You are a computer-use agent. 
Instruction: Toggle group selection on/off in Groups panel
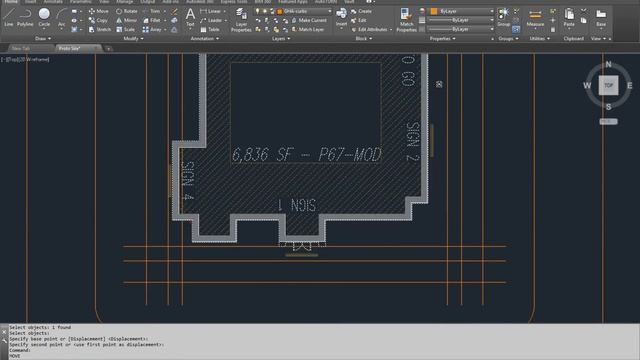pos(516,29)
